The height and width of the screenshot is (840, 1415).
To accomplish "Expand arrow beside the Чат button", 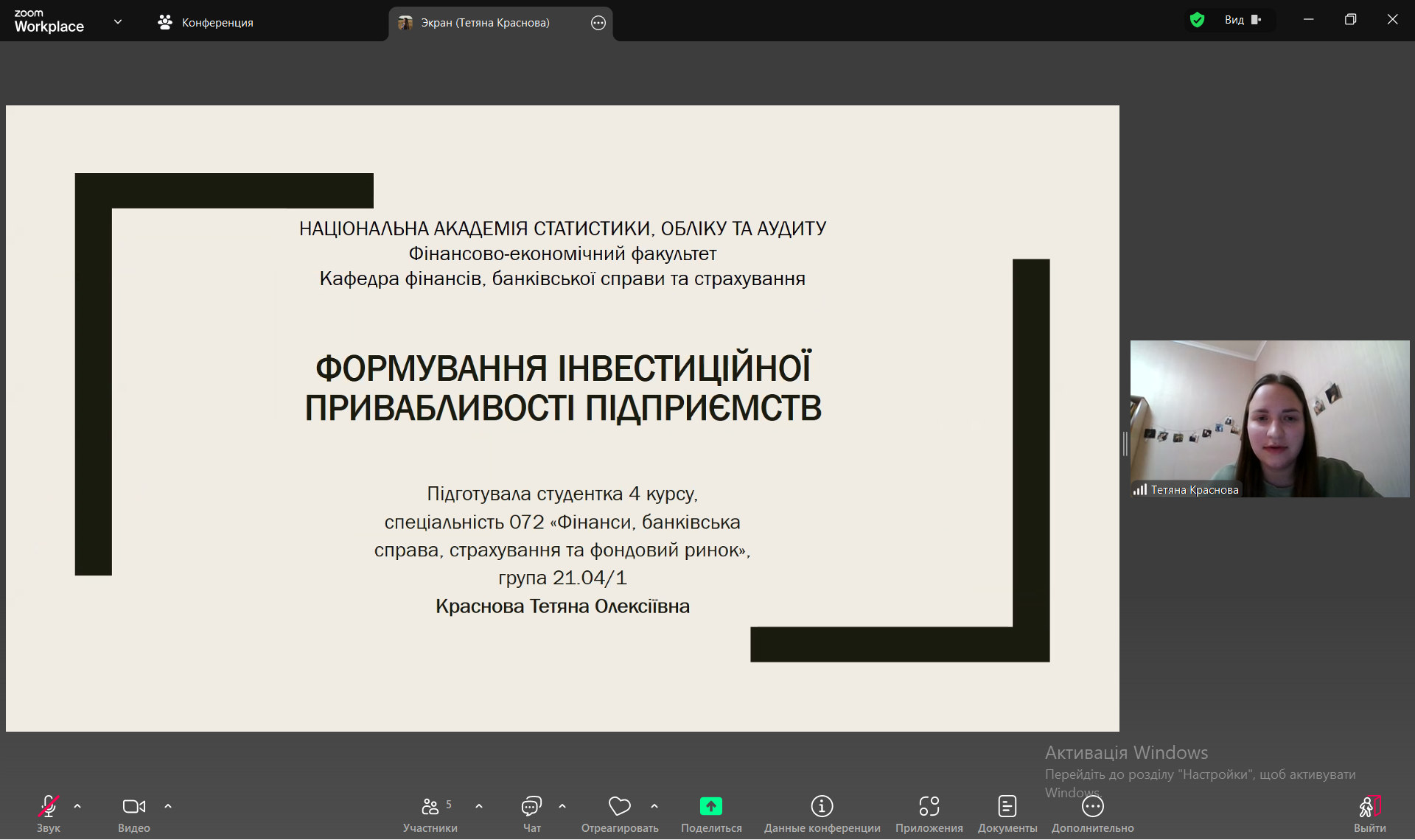I will (x=562, y=806).
